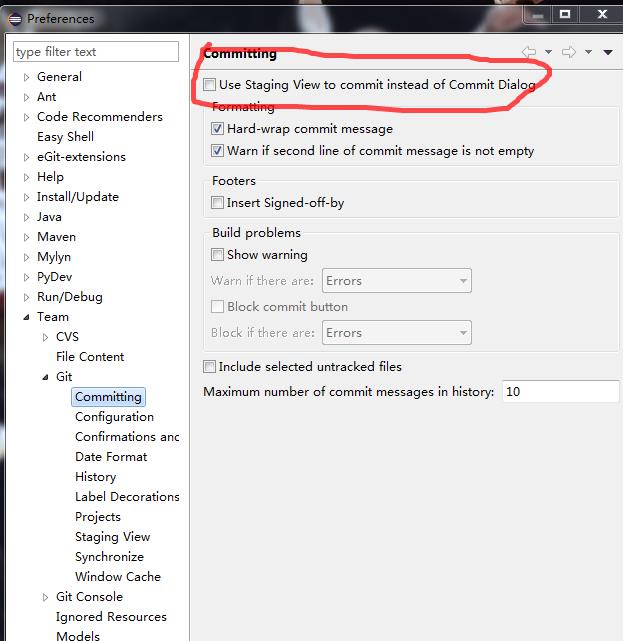Open Git Configuration page

(x=114, y=417)
